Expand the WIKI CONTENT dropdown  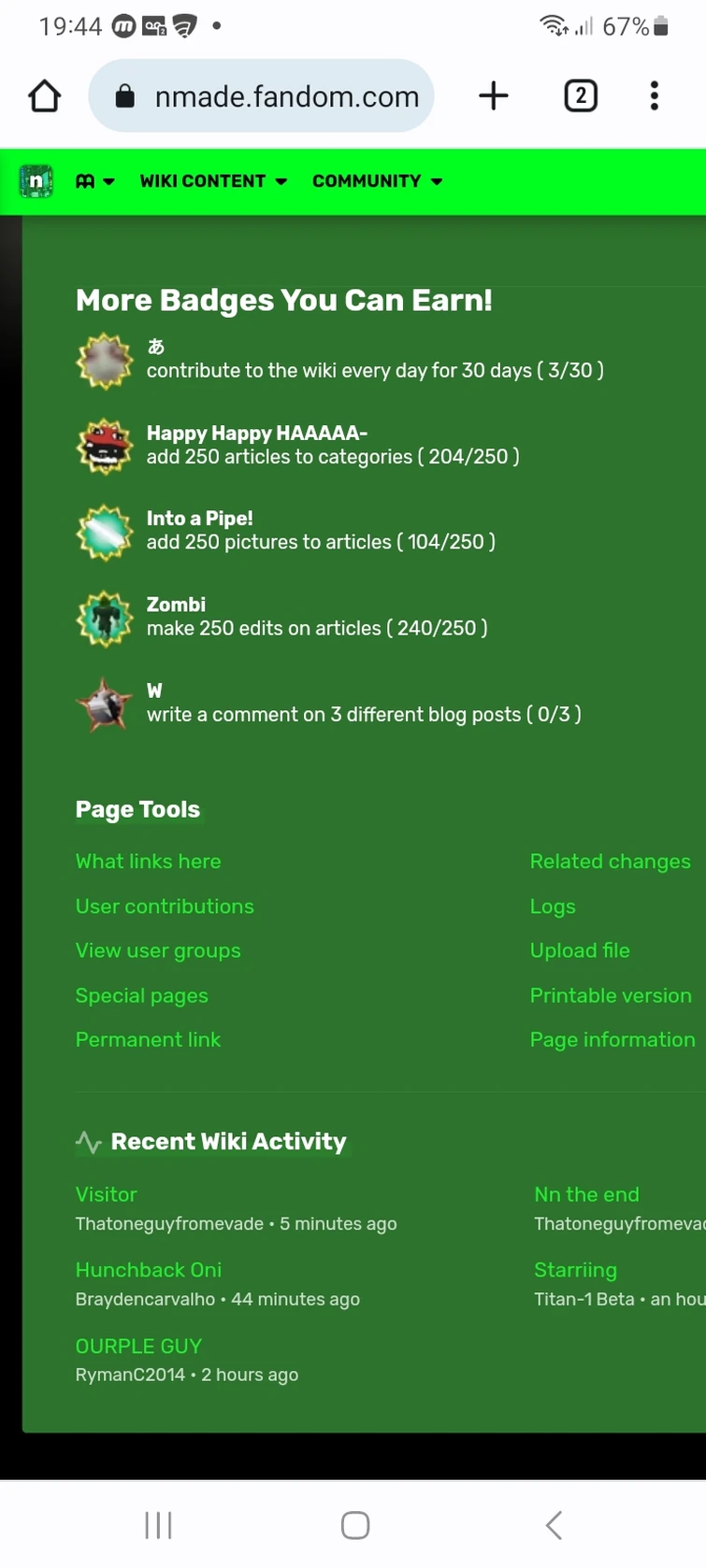point(212,180)
